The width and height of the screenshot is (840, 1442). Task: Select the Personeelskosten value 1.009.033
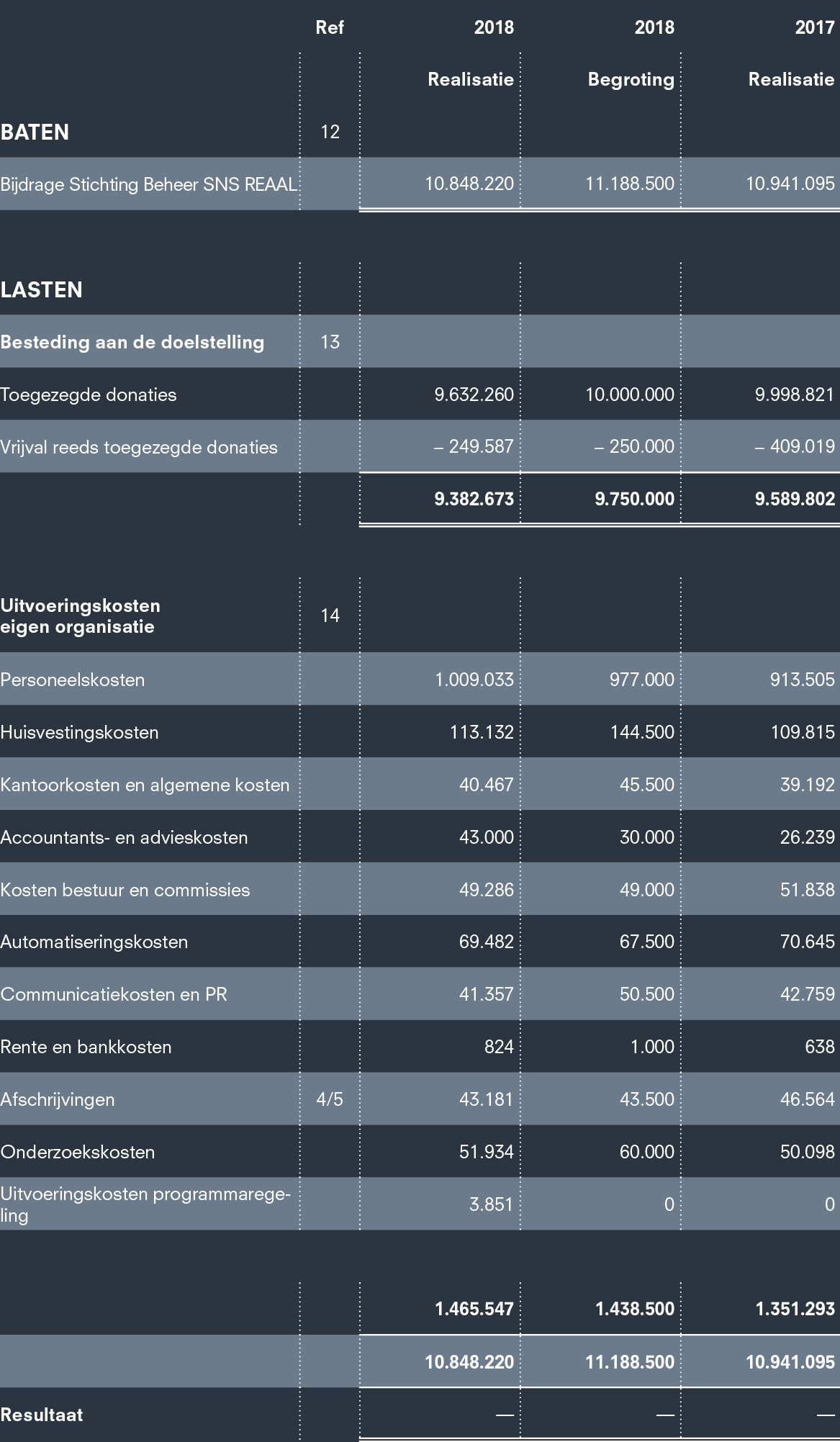(474, 680)
